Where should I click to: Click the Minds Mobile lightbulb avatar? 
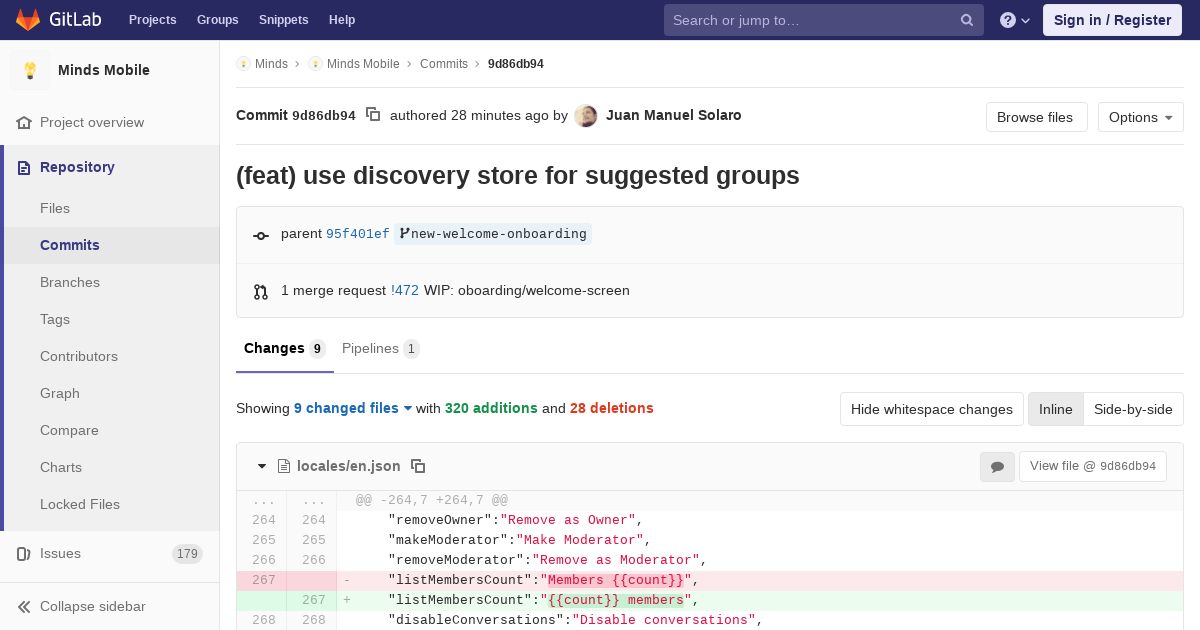pos(30,70)
